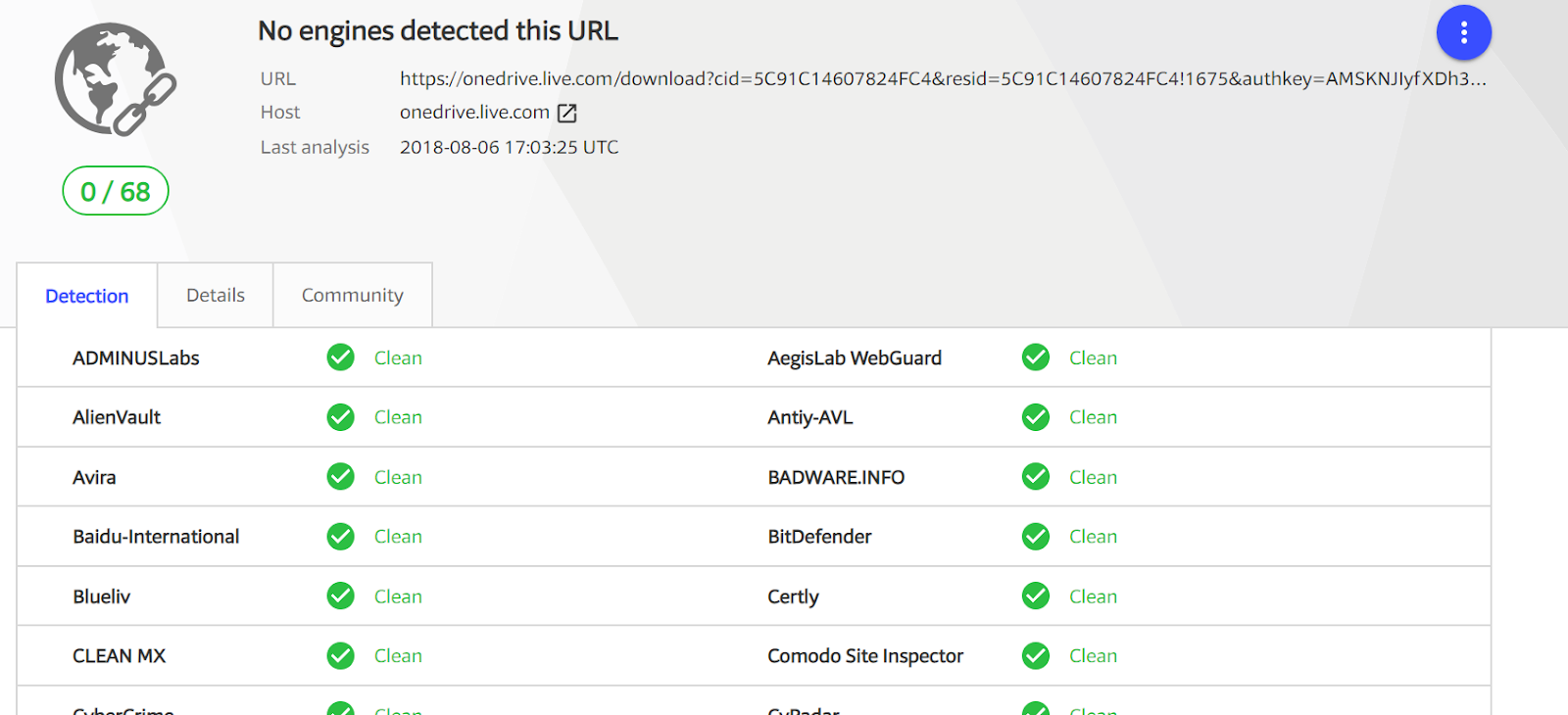Click the green checkmark for BitDefender
The width and height of the screenshot is (1568, 715).
pos(1036,537)
